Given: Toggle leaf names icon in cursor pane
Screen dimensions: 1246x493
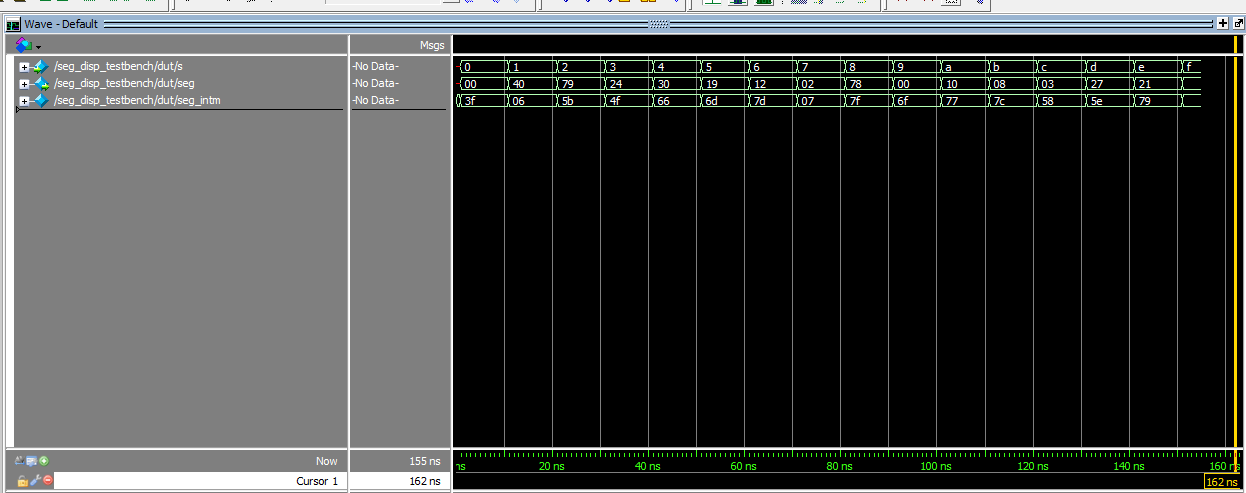Looking at the screenshot, I should click(21, 461).
